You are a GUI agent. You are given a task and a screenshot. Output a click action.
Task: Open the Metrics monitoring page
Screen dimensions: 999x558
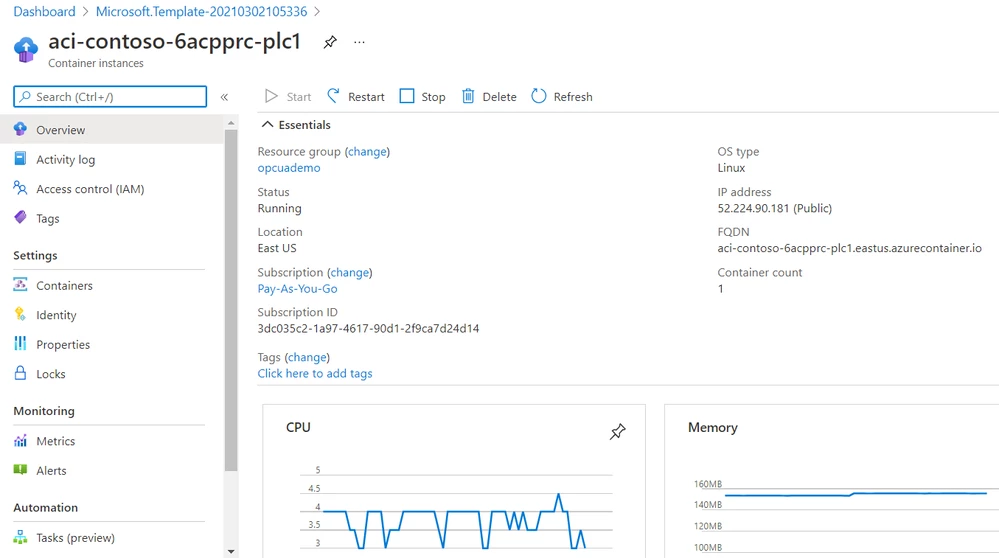point(55,441)
